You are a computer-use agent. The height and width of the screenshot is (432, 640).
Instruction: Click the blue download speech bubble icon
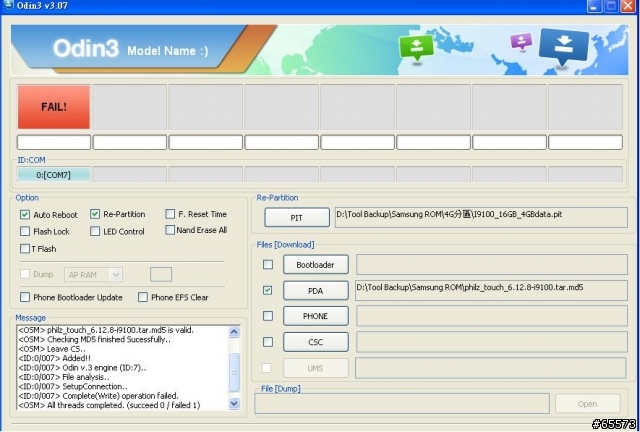(x=563, y=46)
